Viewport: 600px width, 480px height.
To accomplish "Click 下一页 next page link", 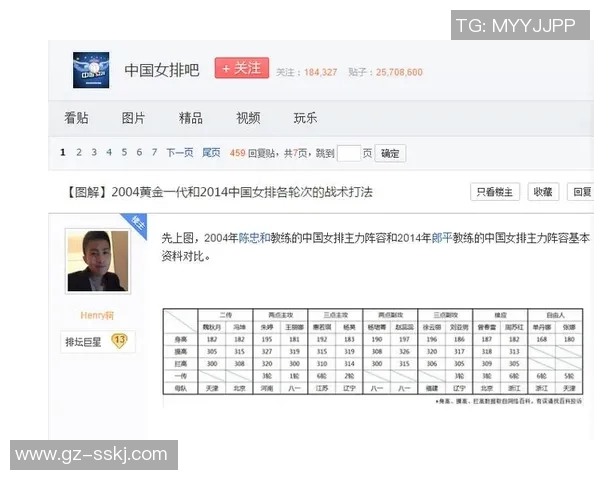I will point(180,153).
